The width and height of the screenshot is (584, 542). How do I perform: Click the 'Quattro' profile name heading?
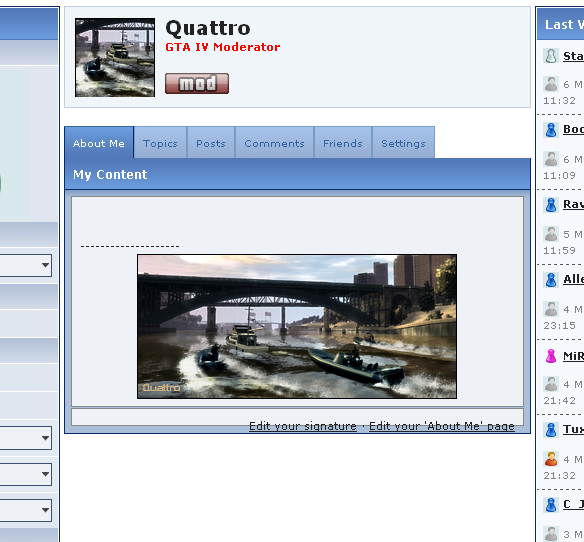tap(207, 29)
